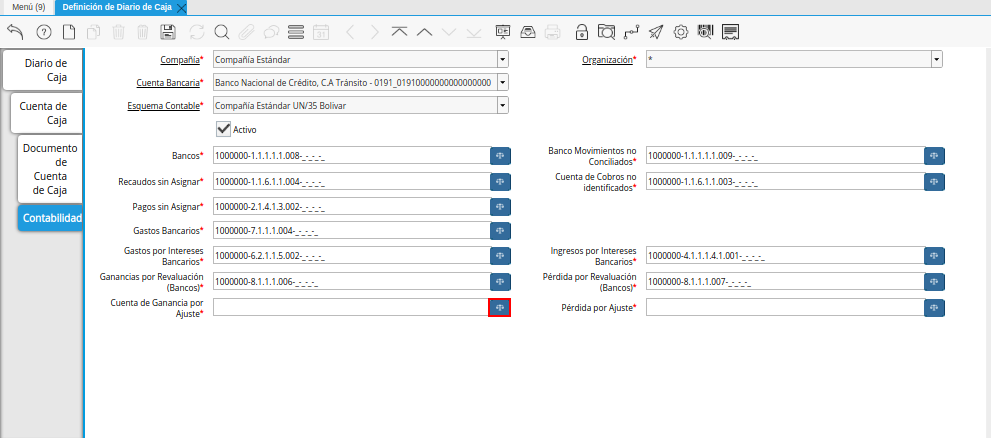Screen dimensions: 991x438
Task: Switch to the Menú (9) tab
Action: tap(28, 8)
